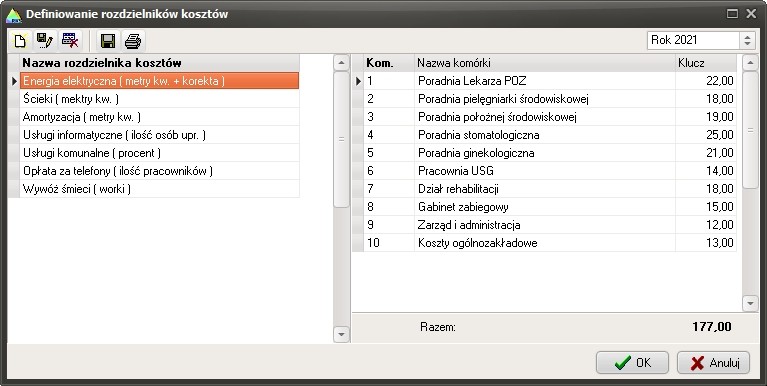Select Dział rehabilitacji cell
The height and width of the screenshot is (386, 767).
click(x=544, y=189)
